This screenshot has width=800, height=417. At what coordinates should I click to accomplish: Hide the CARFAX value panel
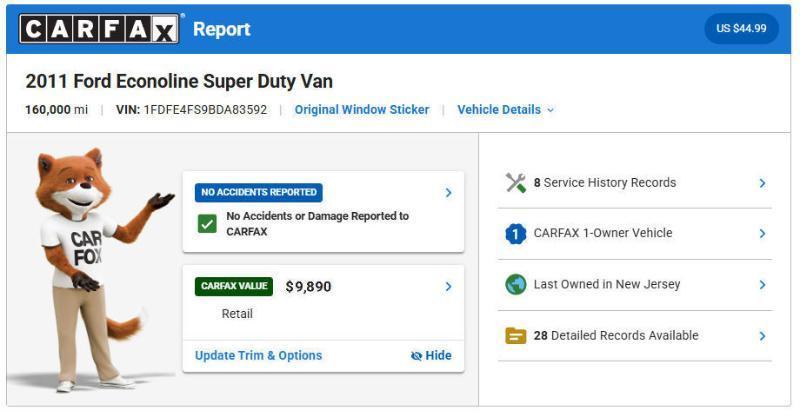click(x=431, y=355)
